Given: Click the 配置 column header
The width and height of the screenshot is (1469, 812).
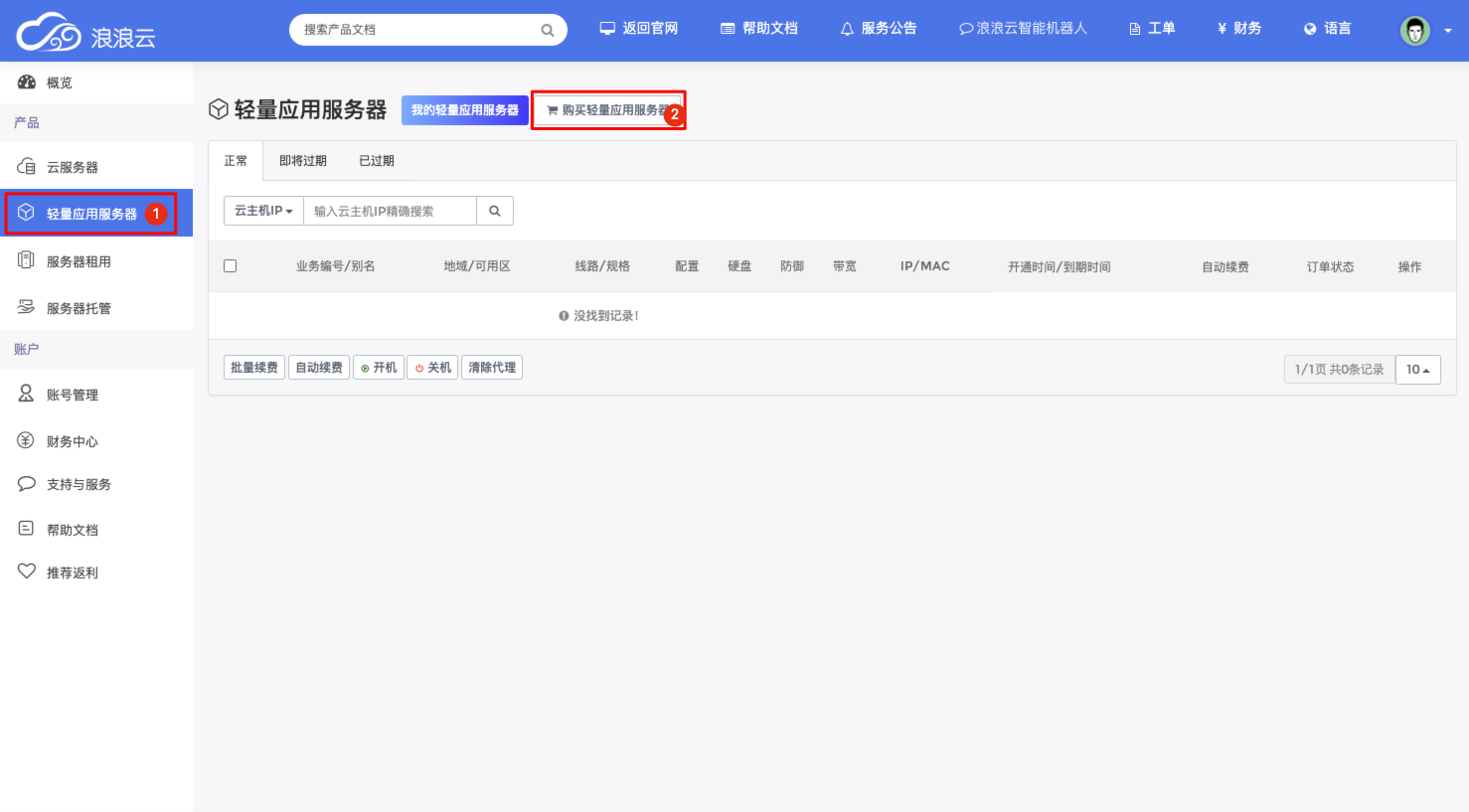Looking at the screenshot, I should click(x=687, y=266).
